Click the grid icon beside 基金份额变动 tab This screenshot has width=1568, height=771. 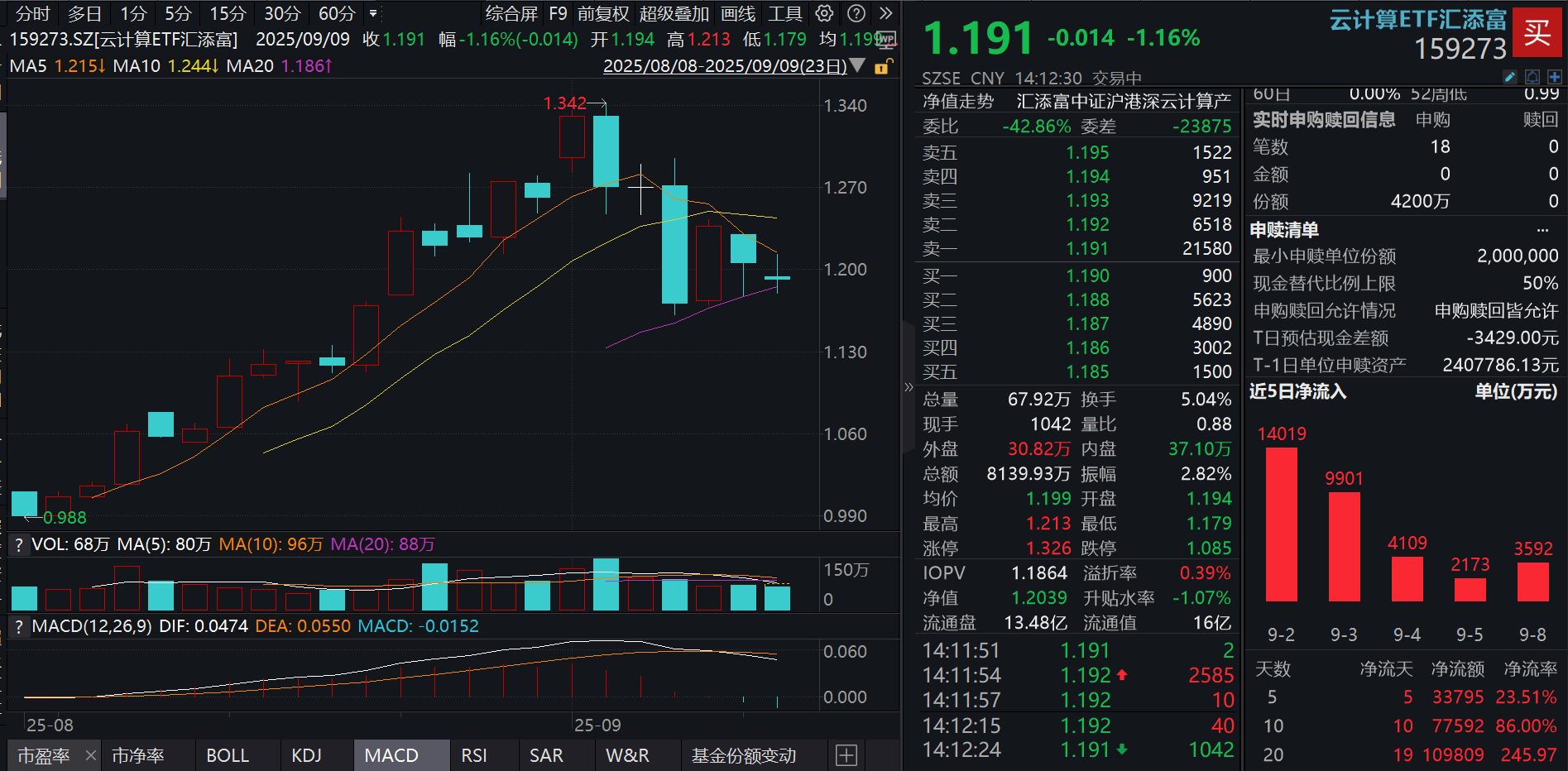[845, 755]
